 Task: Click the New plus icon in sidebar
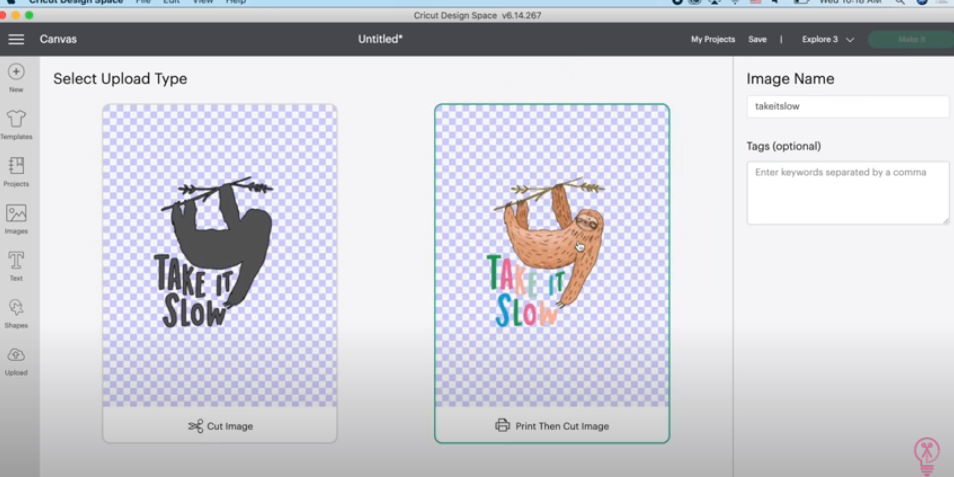(16, 72)
